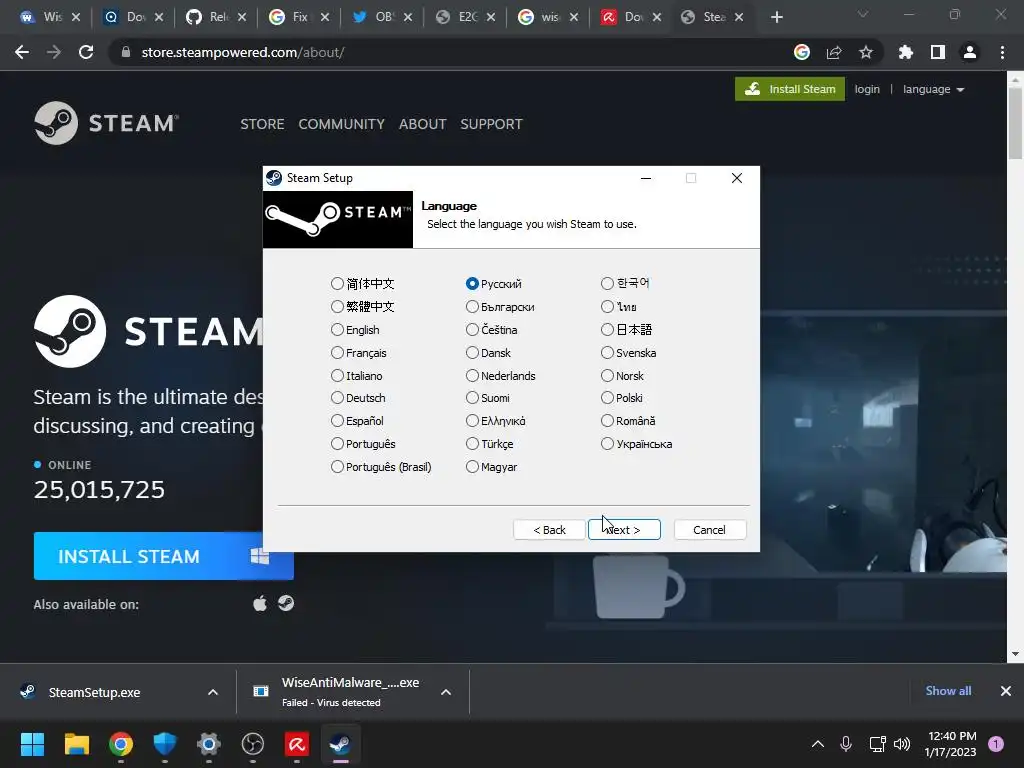The image size is (1024, 768).
Task: Open Windows Security shield in taskbar
Action: coord(165,744)
